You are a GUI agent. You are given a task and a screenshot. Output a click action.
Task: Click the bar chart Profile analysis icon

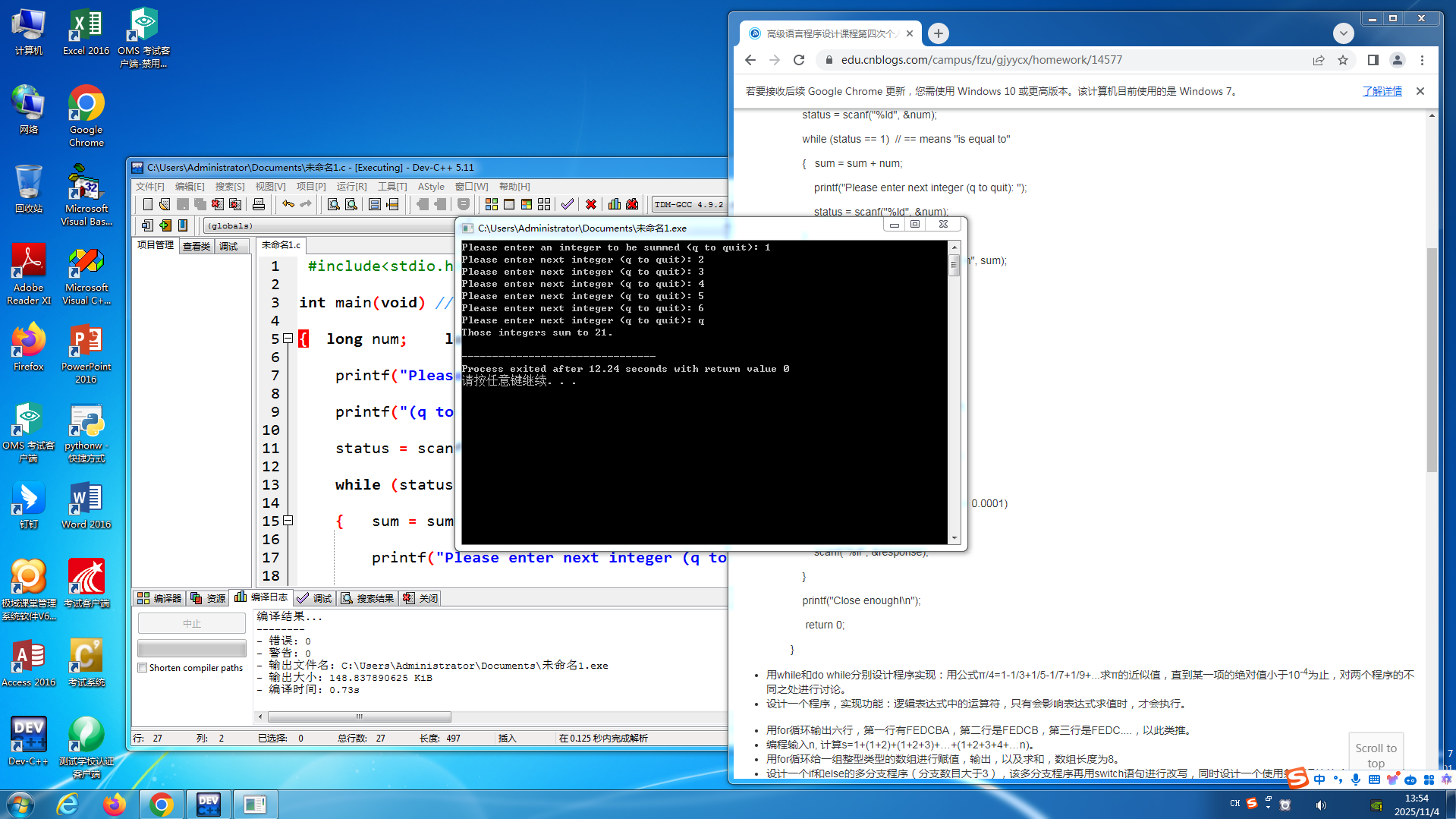[615, 204]
